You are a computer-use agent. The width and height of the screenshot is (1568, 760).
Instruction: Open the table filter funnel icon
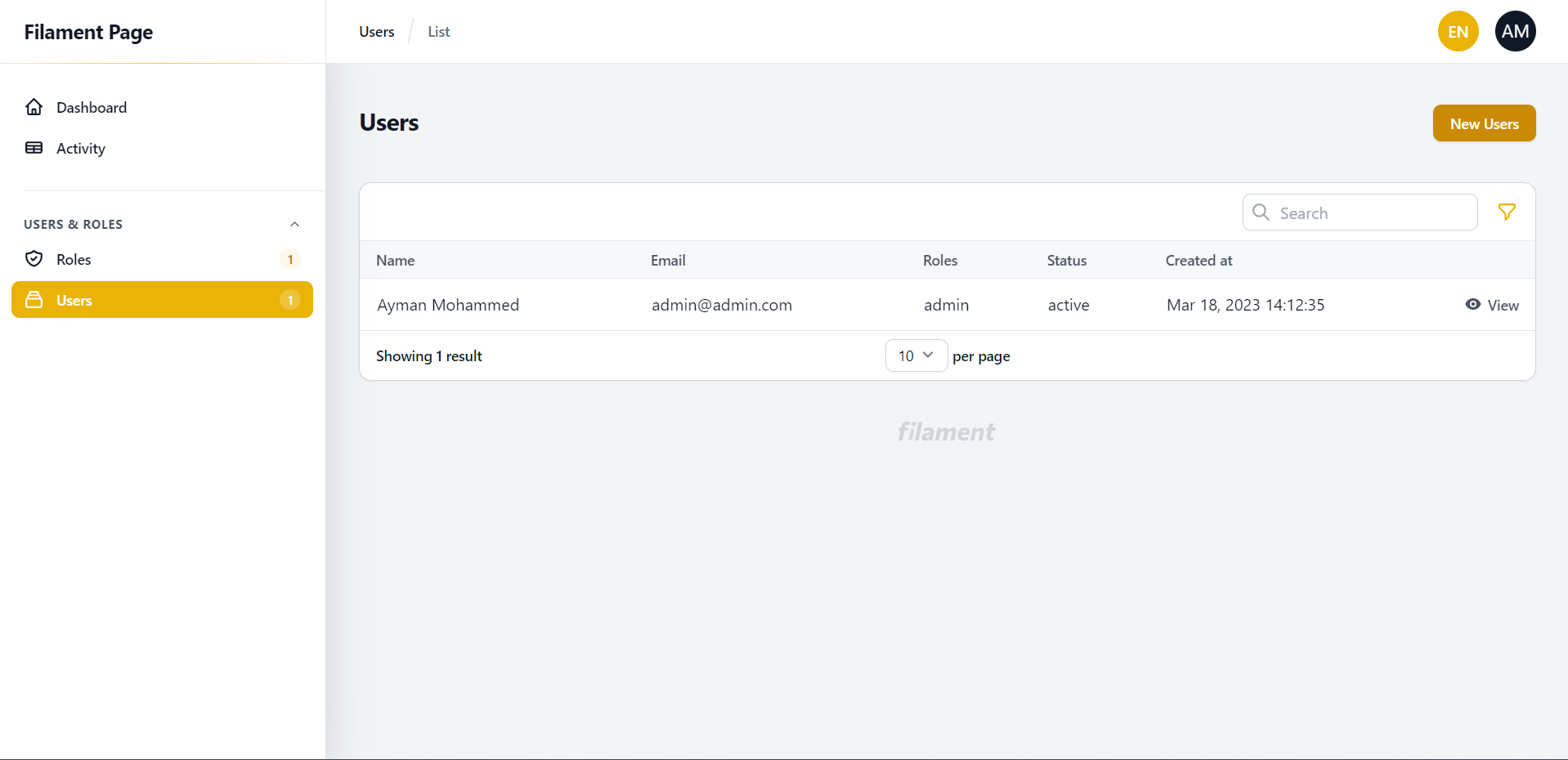[1506, 212]
